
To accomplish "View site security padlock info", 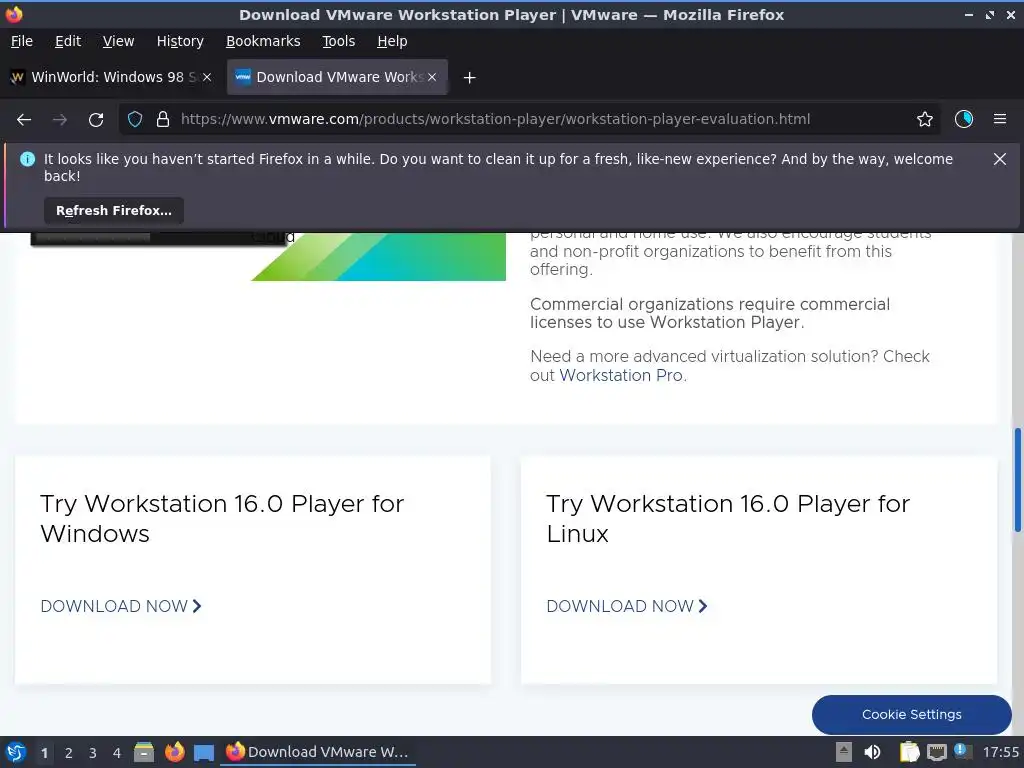I will tap(163, 120).
